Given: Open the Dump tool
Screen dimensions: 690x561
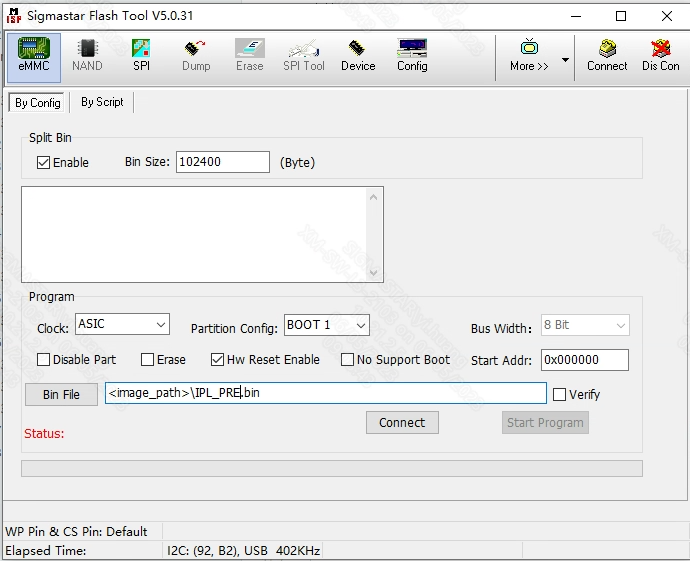Looking at the screenshot, I should click(196, 56).
